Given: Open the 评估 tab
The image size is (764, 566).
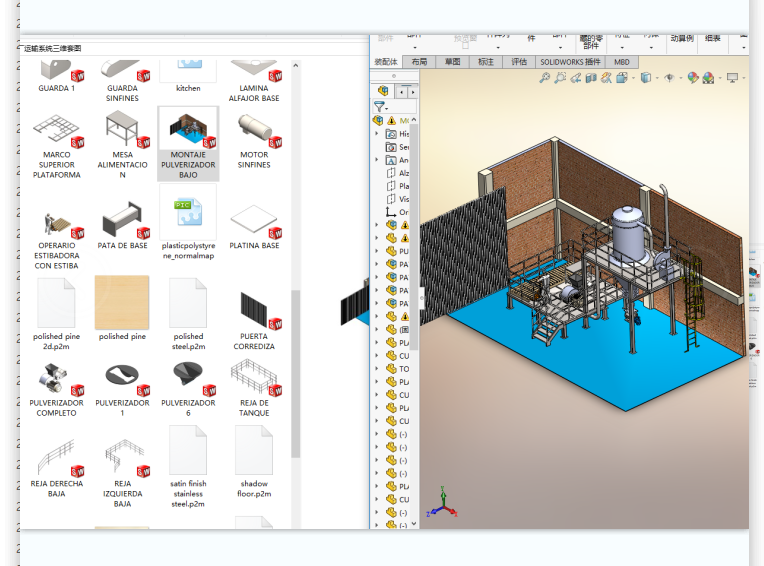Looking at the screenshot, I should click(x=518, y=62).
